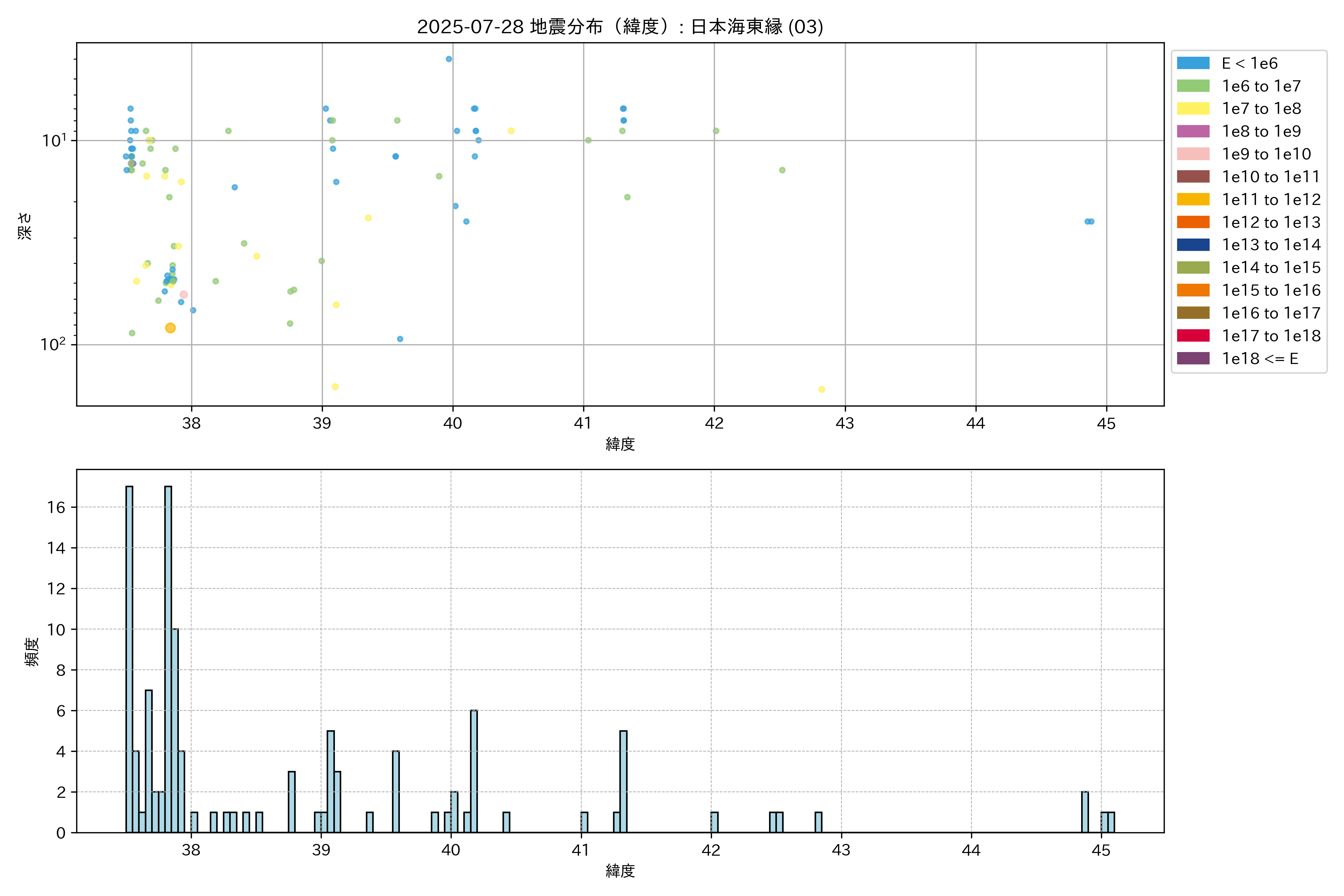
Task: Click the red 1e17 to 1e18 swatch
Action: [x=1192, y=335]
